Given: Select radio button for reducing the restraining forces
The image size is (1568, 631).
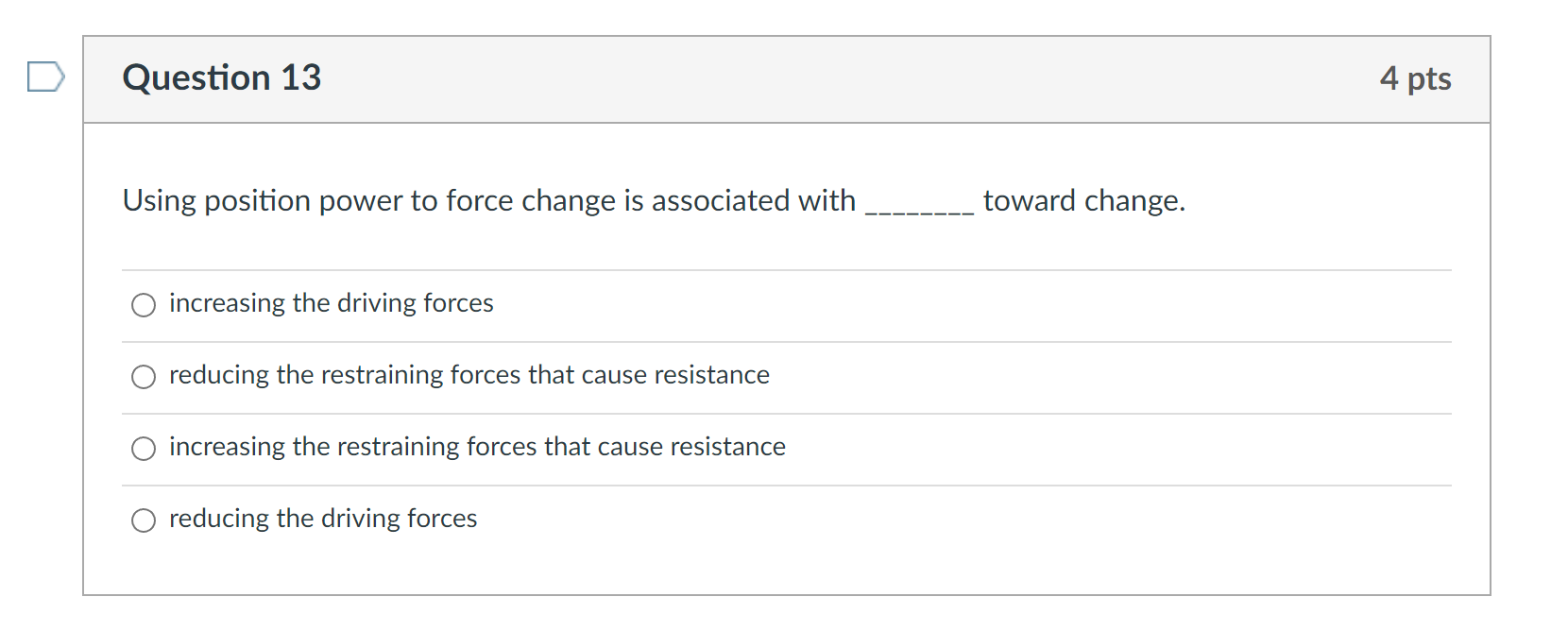Looking at the screenshot, I should [143, 377].
